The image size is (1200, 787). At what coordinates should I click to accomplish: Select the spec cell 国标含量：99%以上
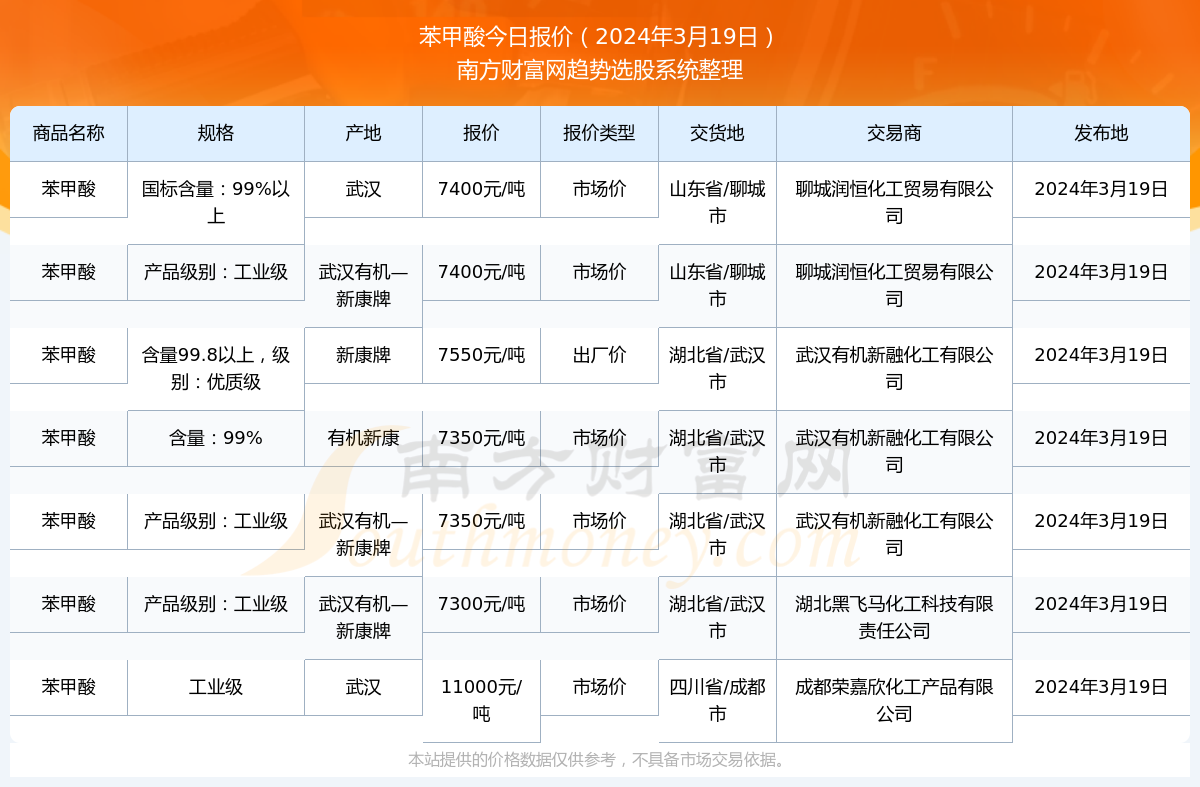[216, 202]
